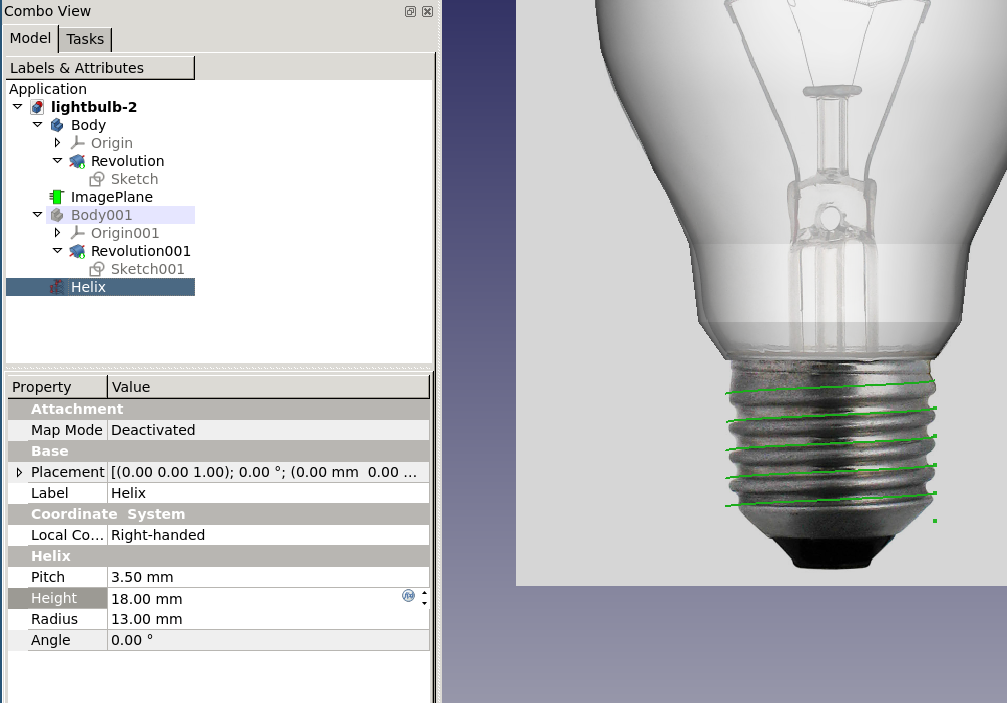This screenshot has width=1007, height=703.
Task: Click the Origin axis icon under Body
Action: pyautogui.click(x=77, y=143)
